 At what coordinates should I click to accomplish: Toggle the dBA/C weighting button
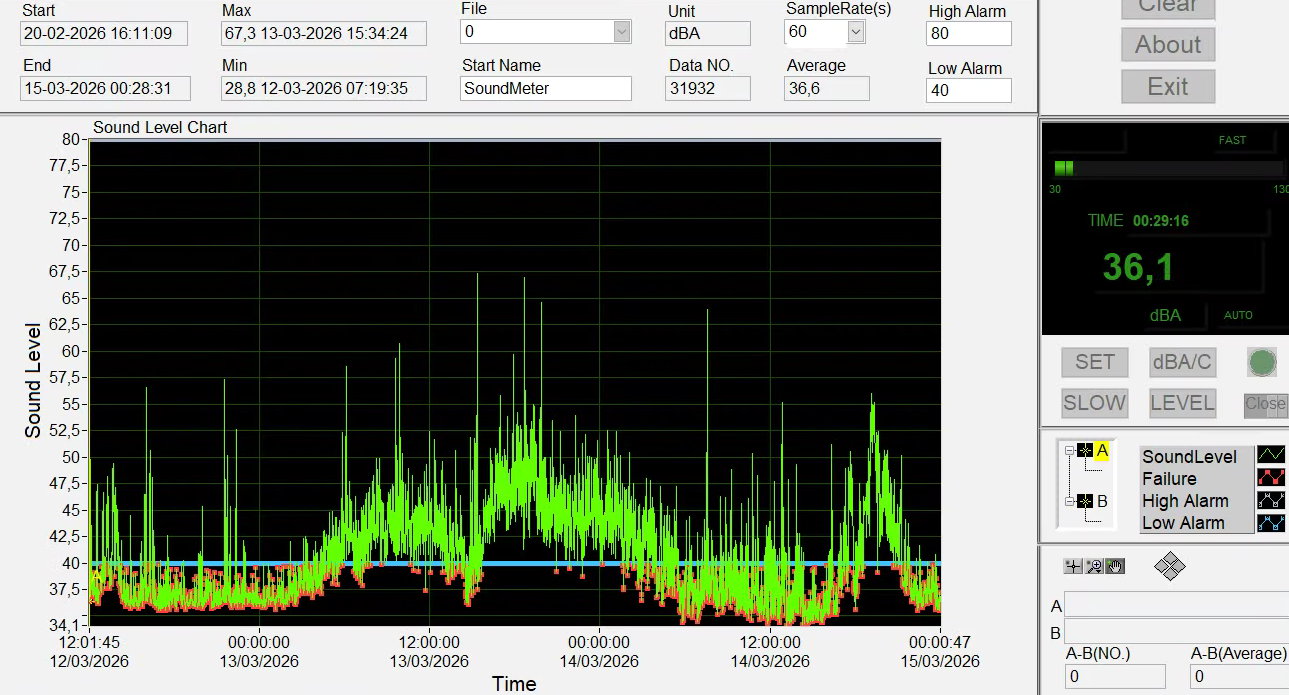(x=1182, y=362)
